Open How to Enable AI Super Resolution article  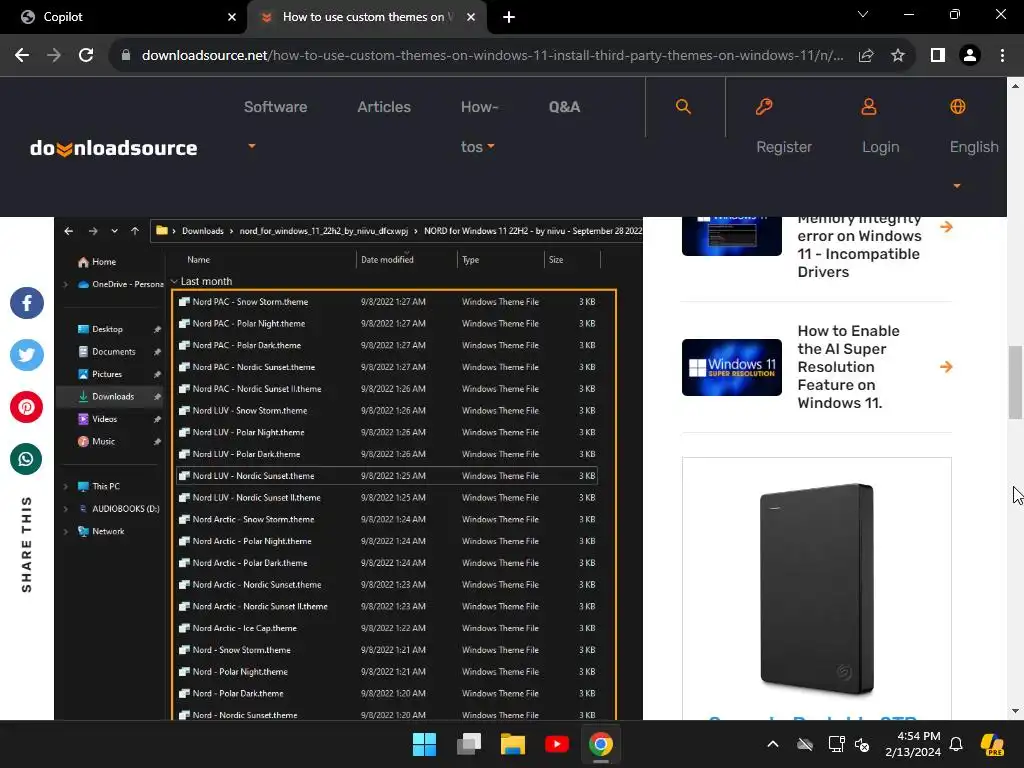(x=848, y=367)
